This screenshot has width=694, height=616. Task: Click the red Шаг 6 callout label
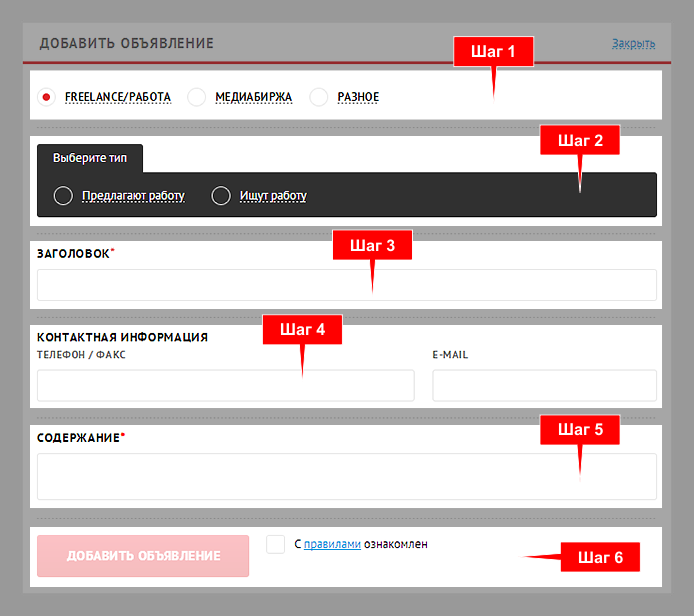click(599, 557)
